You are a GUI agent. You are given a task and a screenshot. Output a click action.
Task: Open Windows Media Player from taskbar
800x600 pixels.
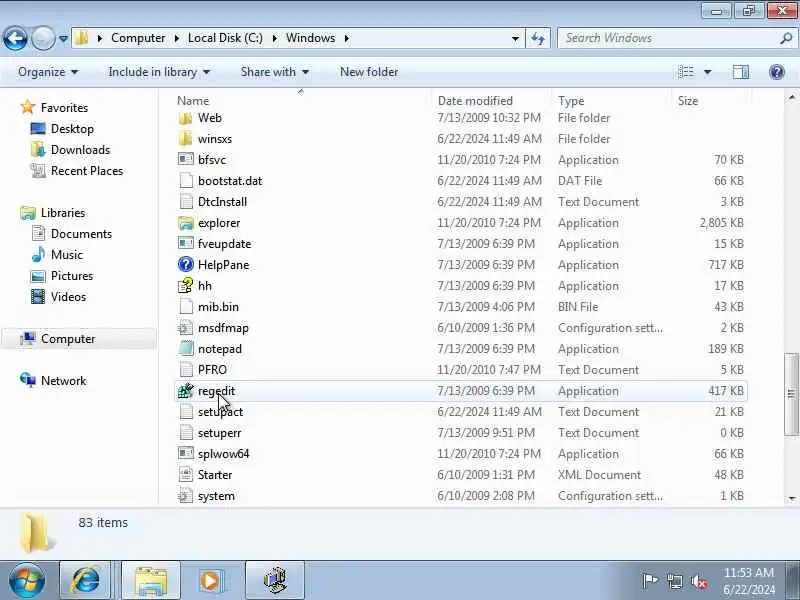tap(210, 581)
